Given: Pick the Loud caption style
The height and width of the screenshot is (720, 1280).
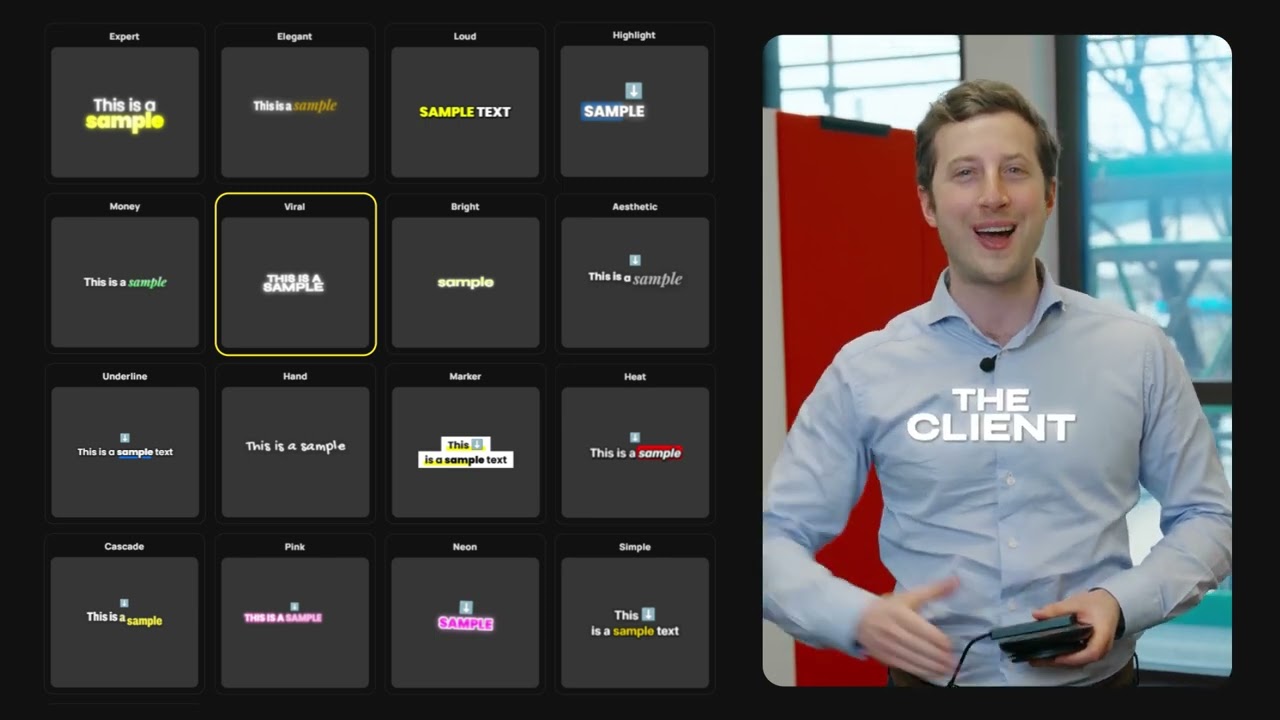Looking at the screenshot, I should (465, 103).
